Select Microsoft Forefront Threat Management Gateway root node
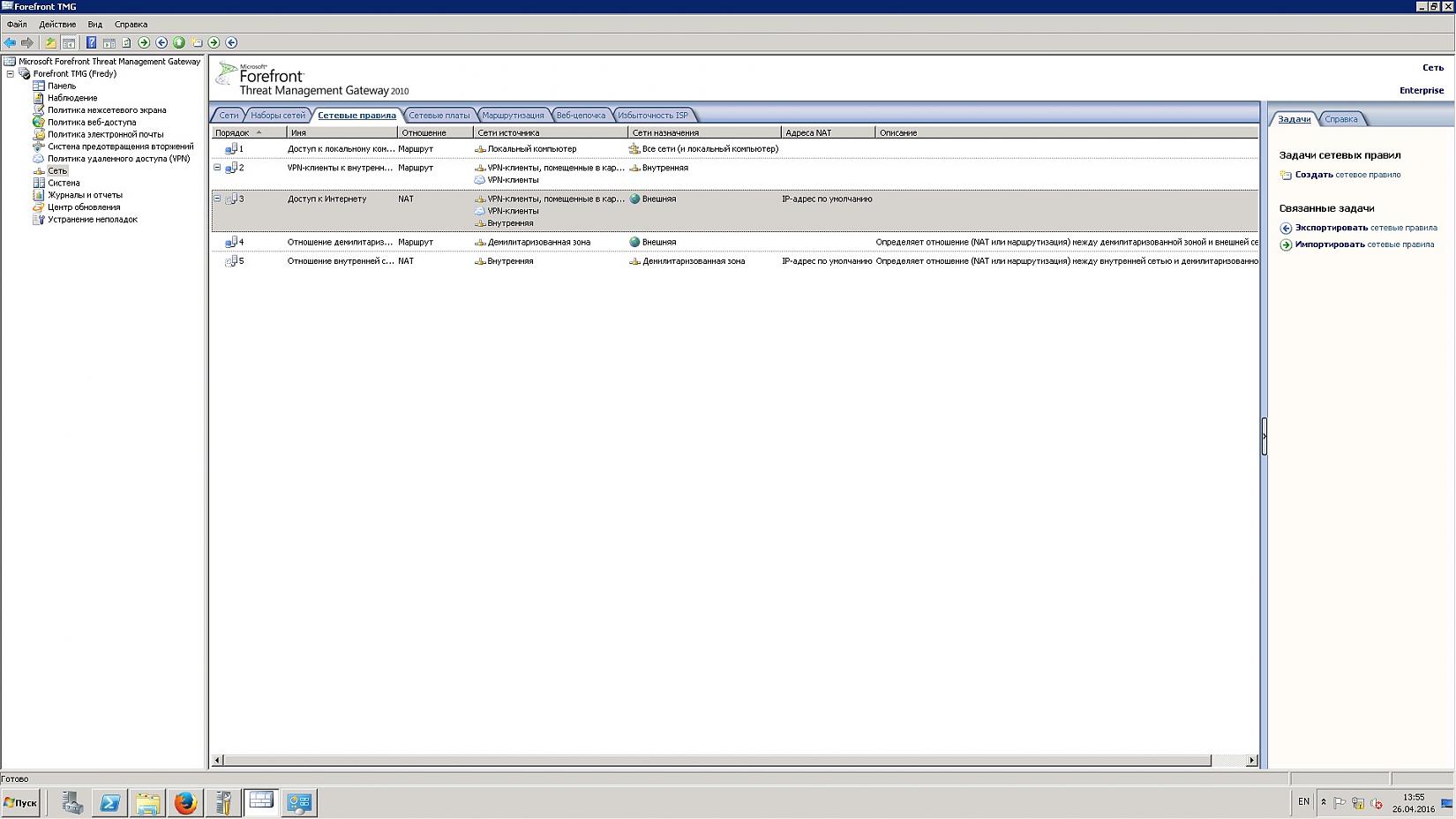 109,62
